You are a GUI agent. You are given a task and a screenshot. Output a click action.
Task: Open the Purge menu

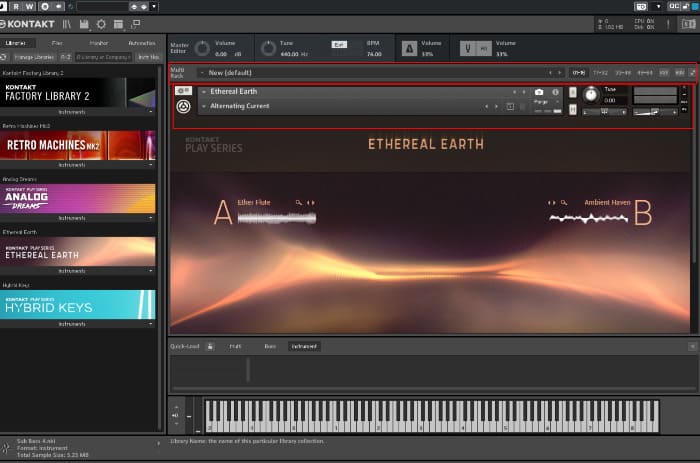(x=545, y=102)
